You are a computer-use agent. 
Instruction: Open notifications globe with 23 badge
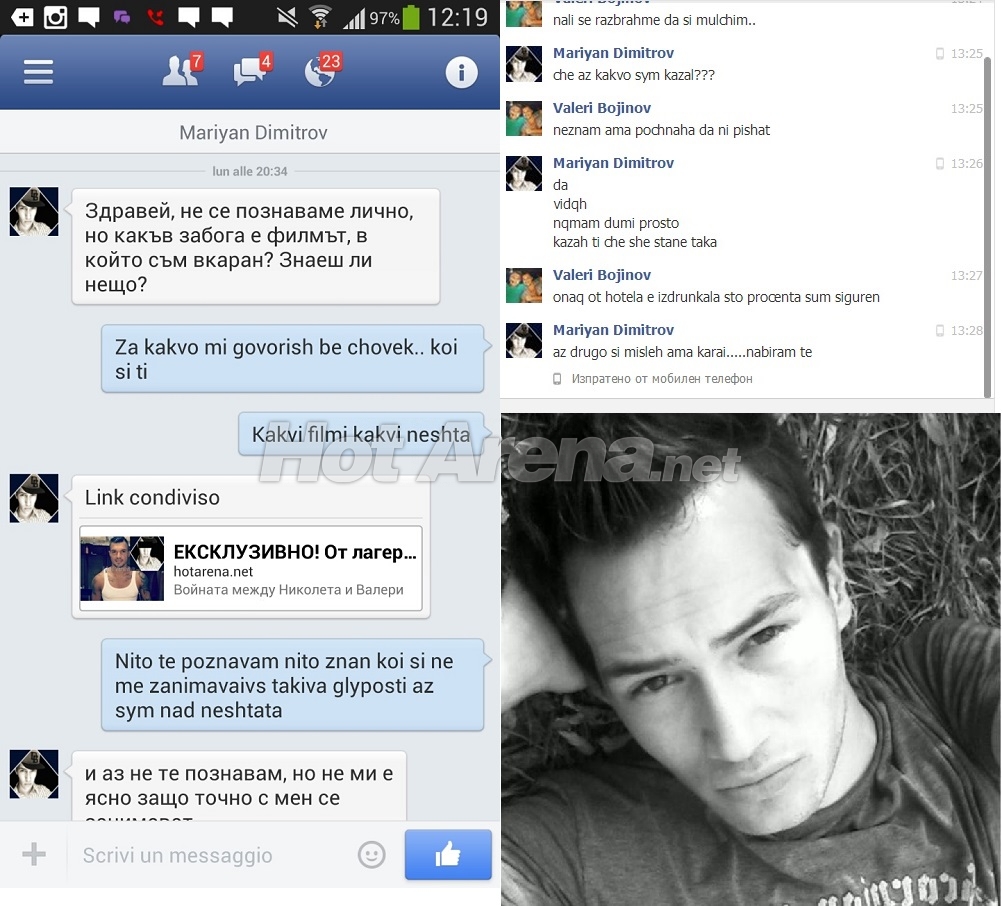[x=323, y=70]
